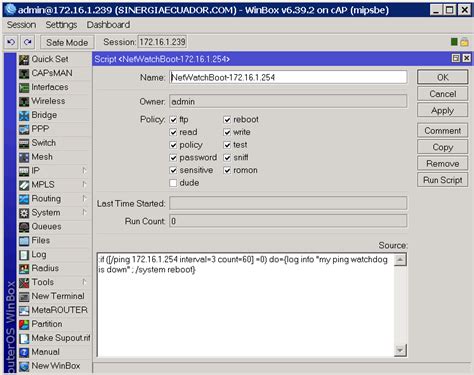Click inside the Source script text area

[245, 305]
